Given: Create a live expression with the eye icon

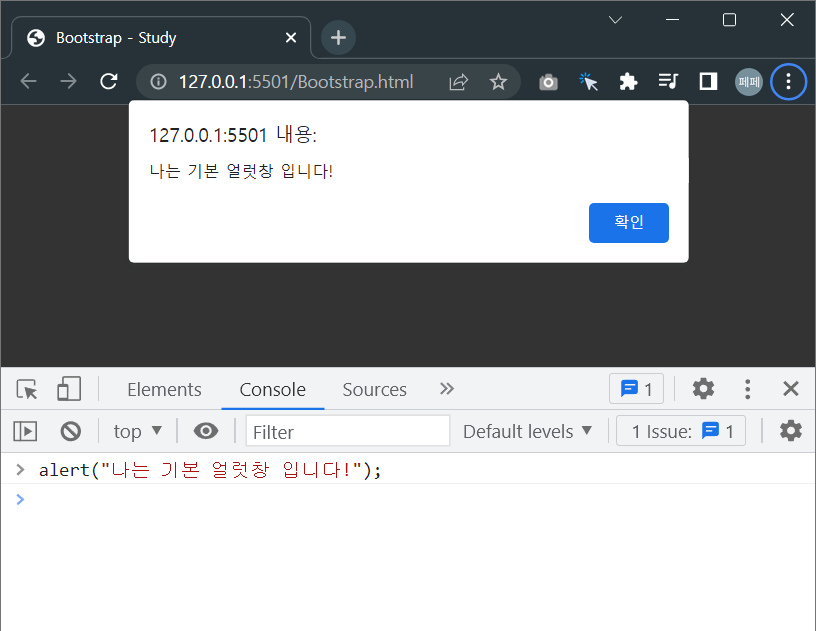Looking at the screenshot, I should coord(206,430).
